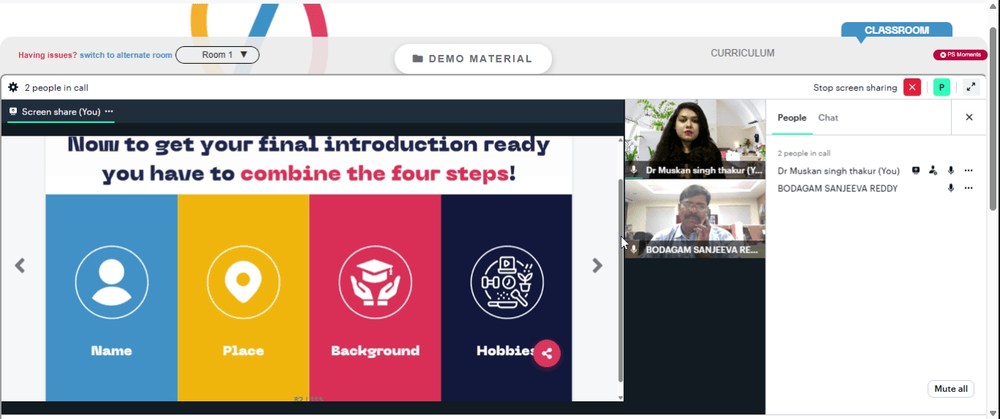Click the folder icon in Demo Material
Screen dimensions: 1000x419
[x=418, y=59]
